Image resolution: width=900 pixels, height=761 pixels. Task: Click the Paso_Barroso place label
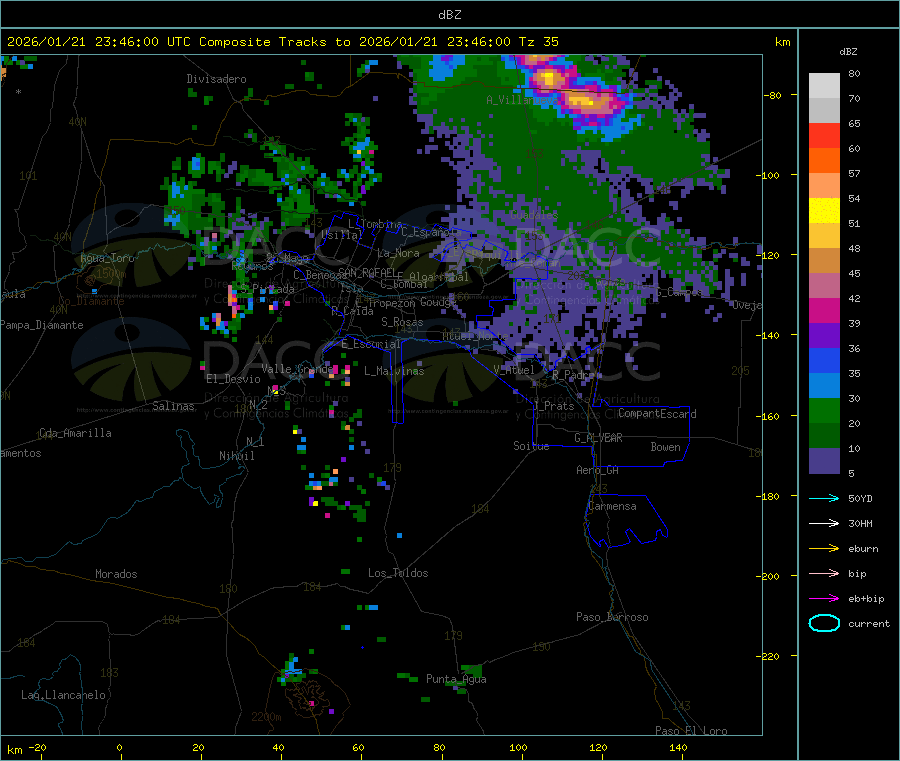tap(612, 617)
